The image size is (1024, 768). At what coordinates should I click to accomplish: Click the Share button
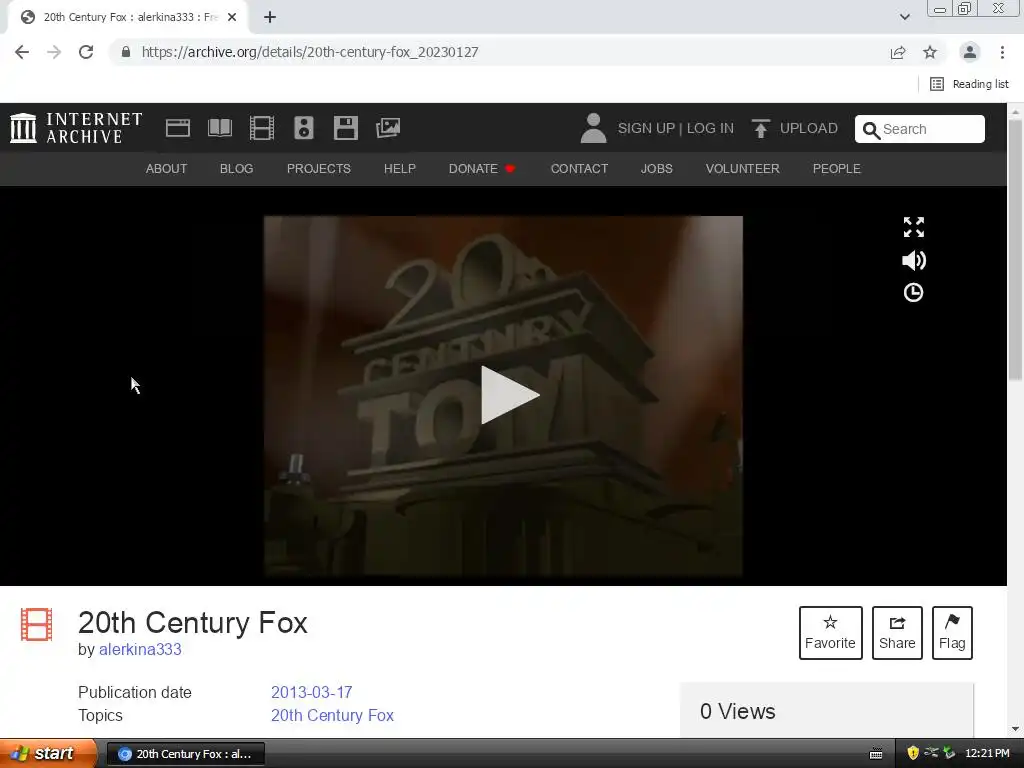click(x=897, y=633)
